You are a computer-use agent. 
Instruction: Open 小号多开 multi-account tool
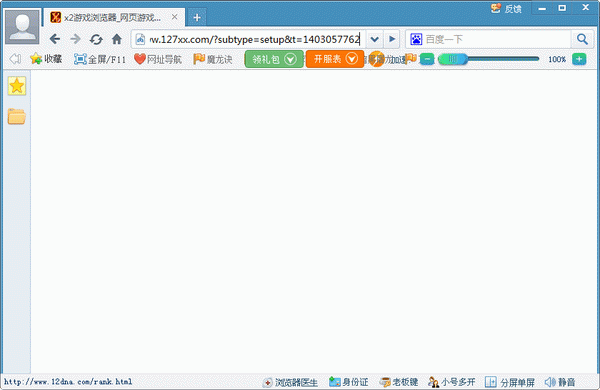coord(452,382)
